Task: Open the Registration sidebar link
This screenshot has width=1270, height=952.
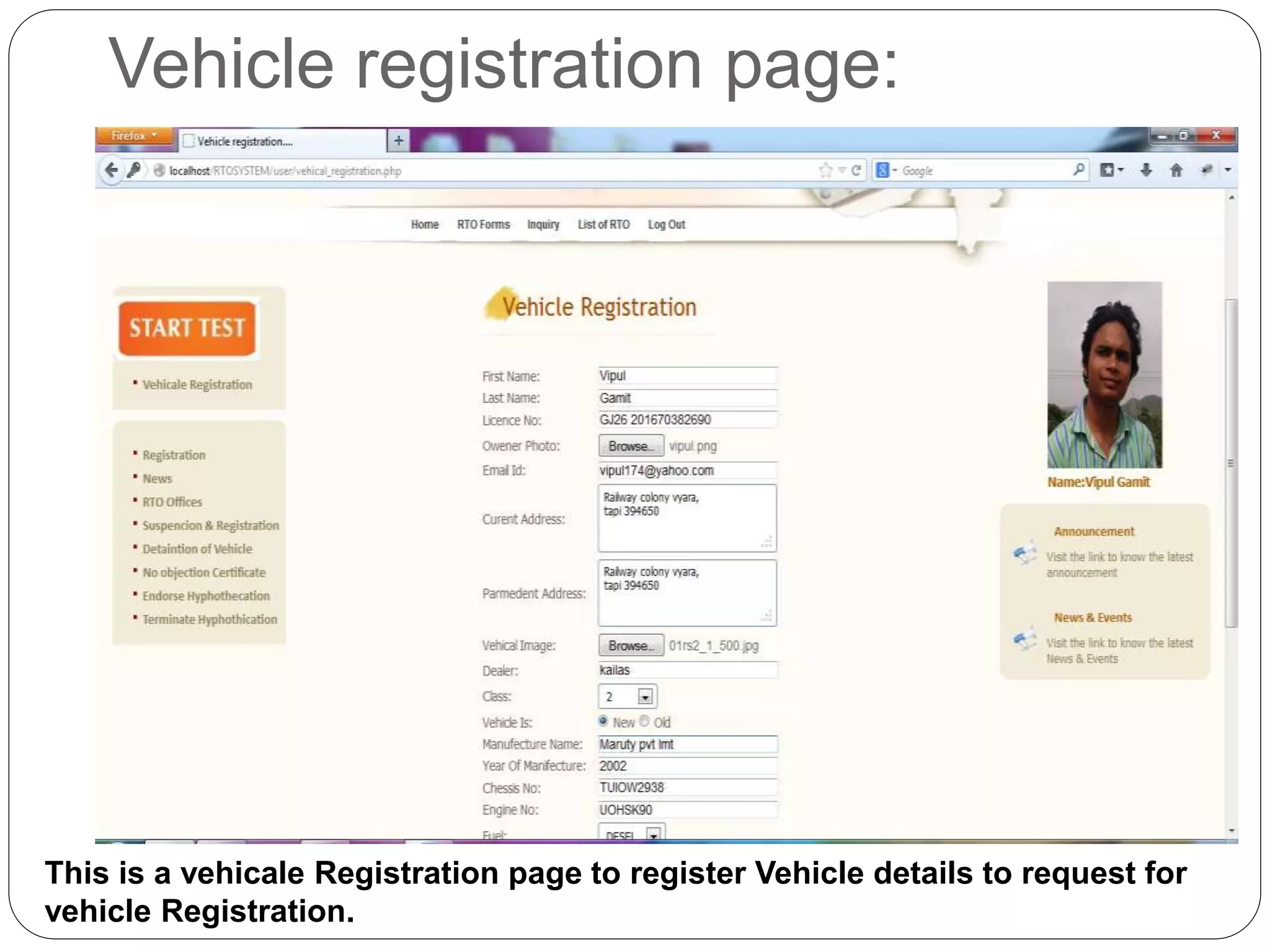Action: pyautogui.click(x=174, y=455)
